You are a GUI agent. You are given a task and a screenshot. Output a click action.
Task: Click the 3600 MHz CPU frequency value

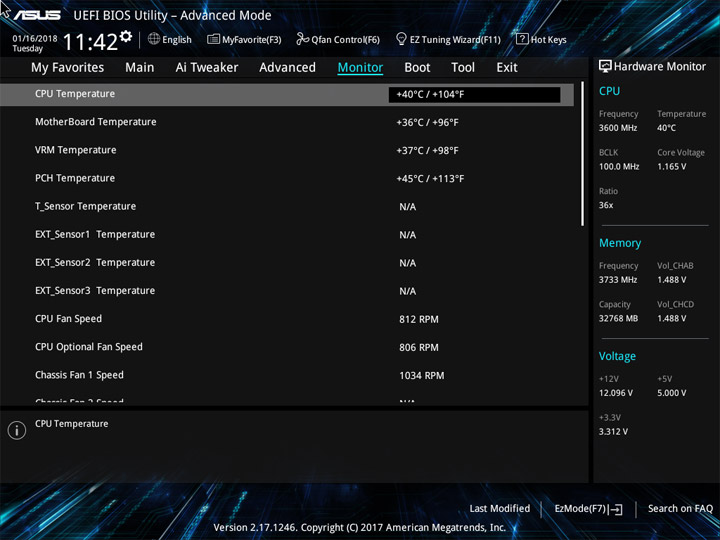(x=618, y=128)
